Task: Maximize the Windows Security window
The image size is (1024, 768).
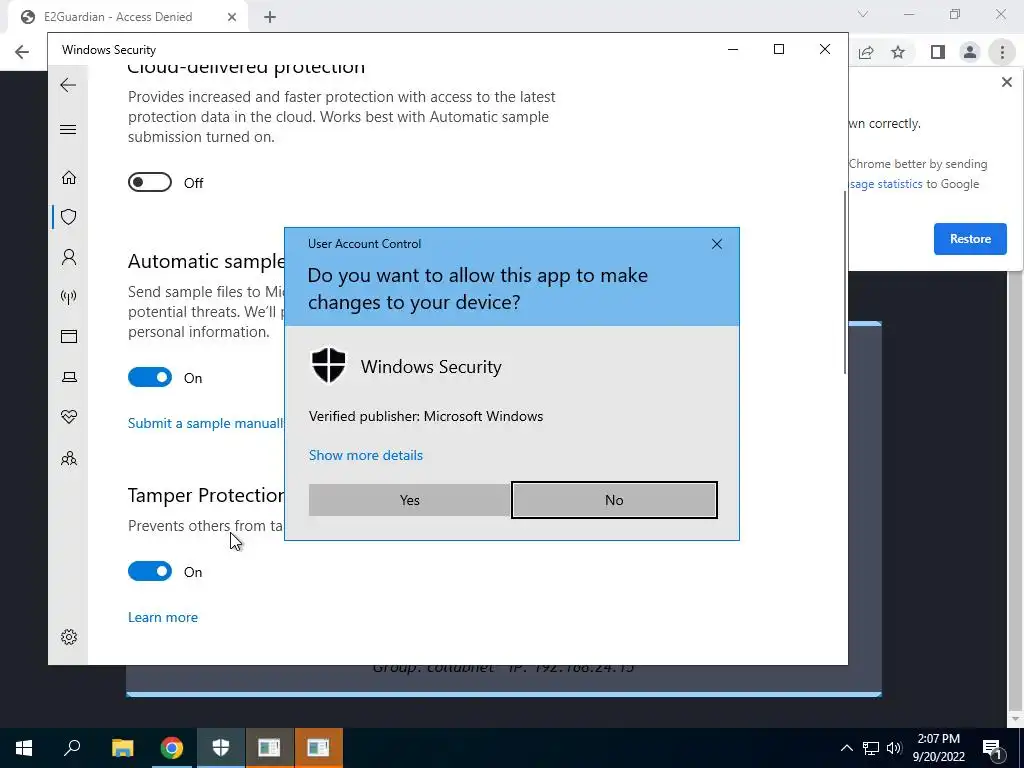Action: click(x=778, y=50)
